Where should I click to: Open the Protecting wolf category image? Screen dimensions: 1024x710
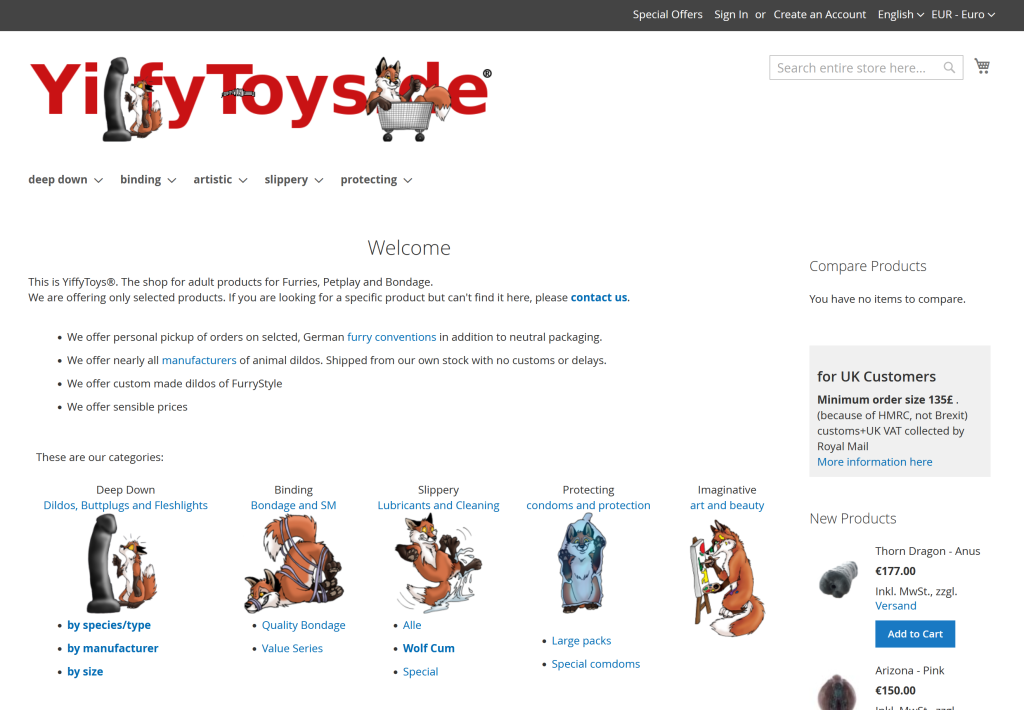(583, 564)
